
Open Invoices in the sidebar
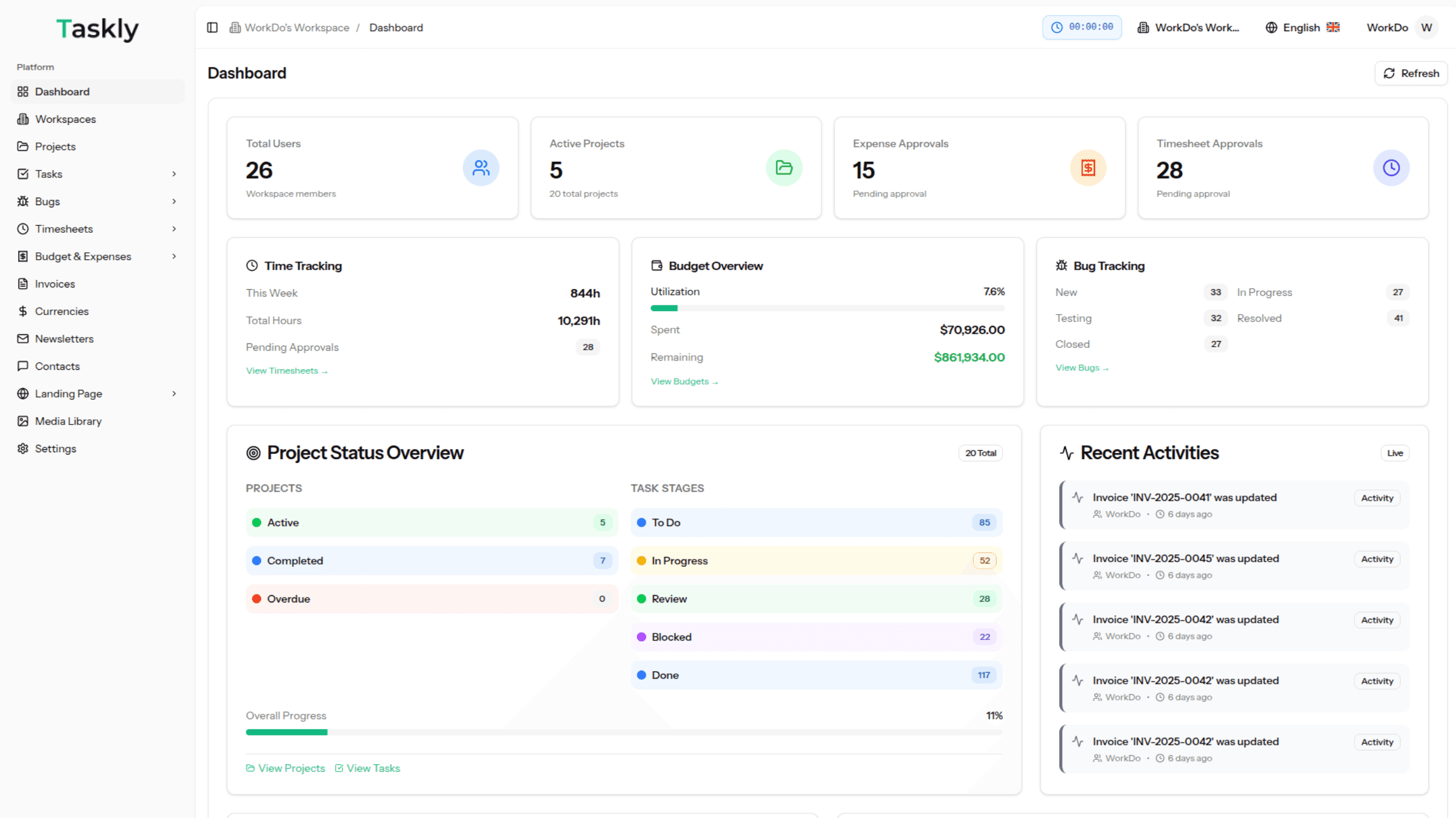[55, 284]
